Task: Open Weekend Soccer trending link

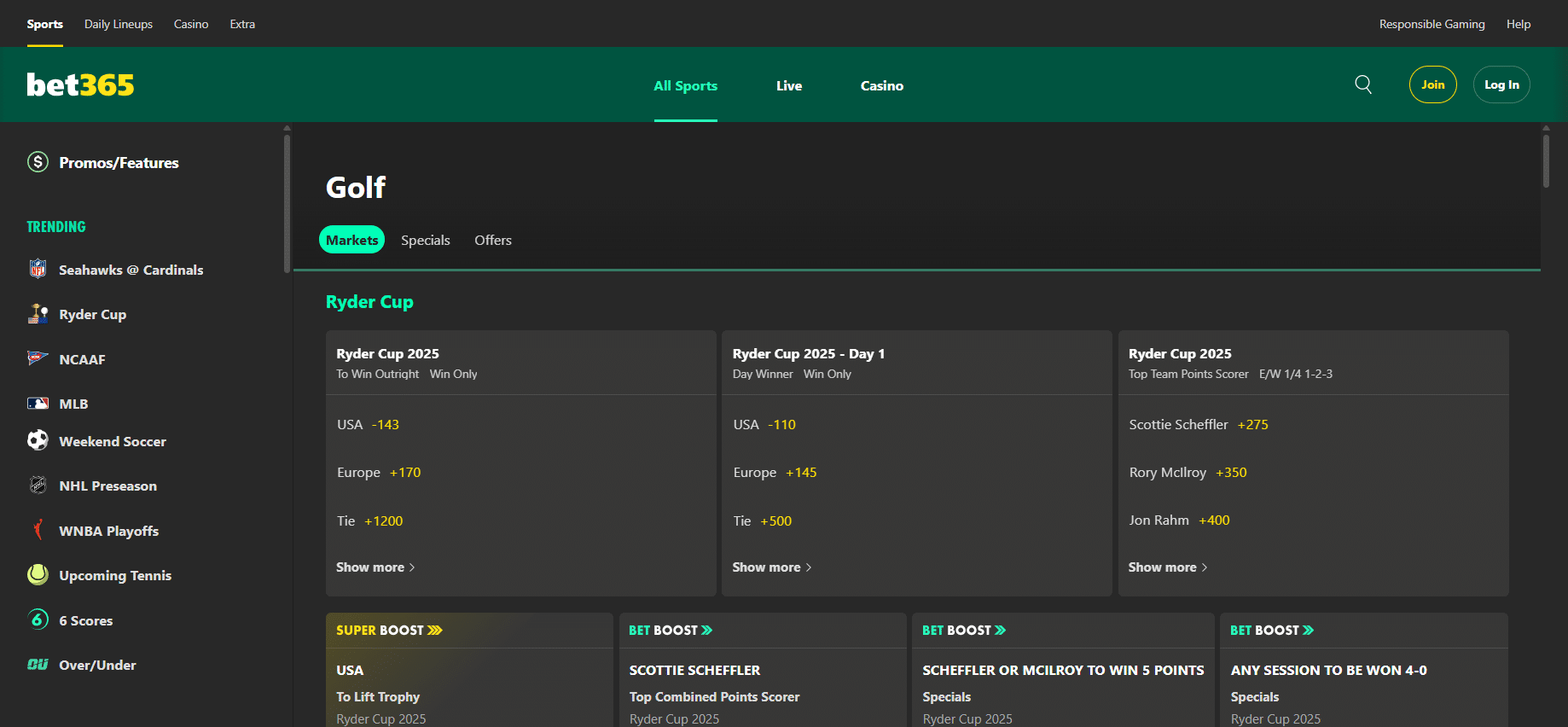Action: [x=113, y=441]
